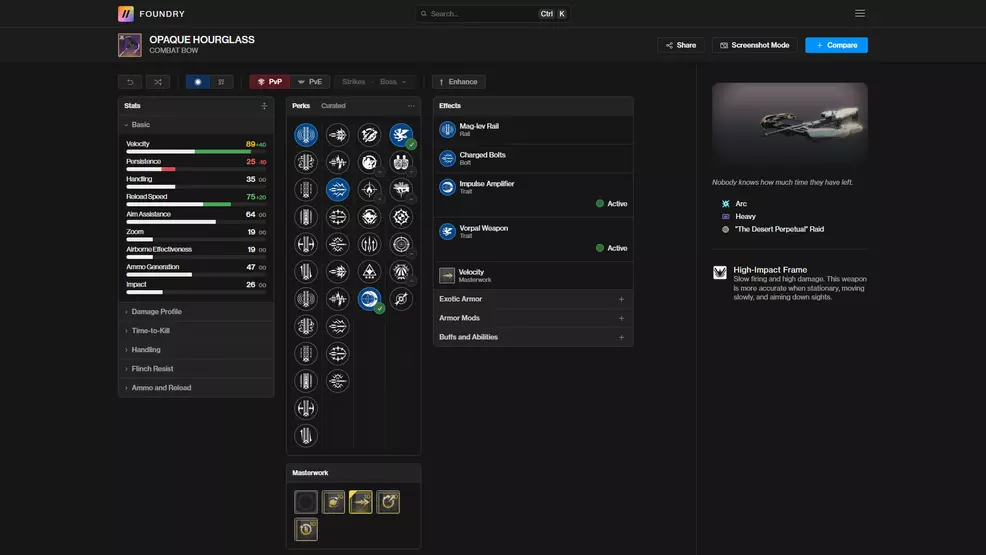This screenshot has height=555, width=986.
Task: Choose the circular arrow masterwork icon
Action: pyautogui.click(x=388, y=502)
